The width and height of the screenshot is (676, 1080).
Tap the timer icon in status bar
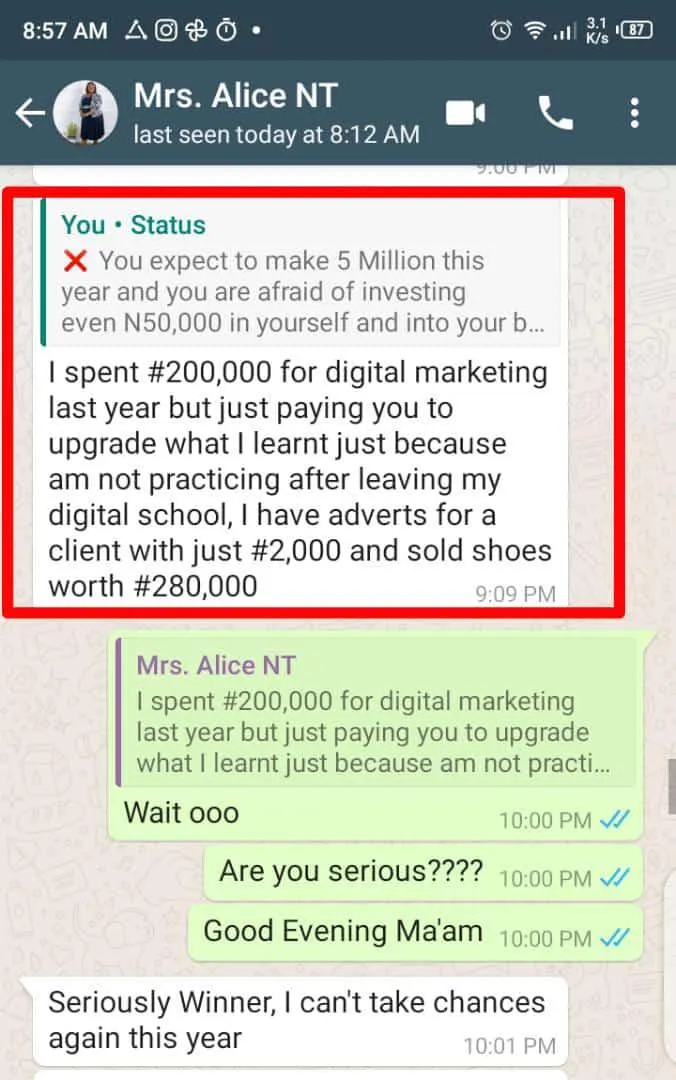(x=227, y=30)
